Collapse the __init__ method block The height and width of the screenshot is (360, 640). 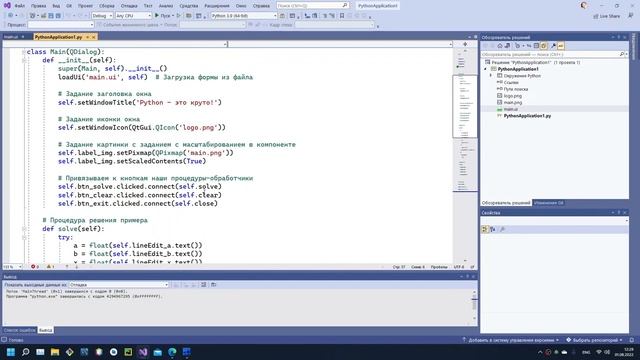[x=24, y=60]
